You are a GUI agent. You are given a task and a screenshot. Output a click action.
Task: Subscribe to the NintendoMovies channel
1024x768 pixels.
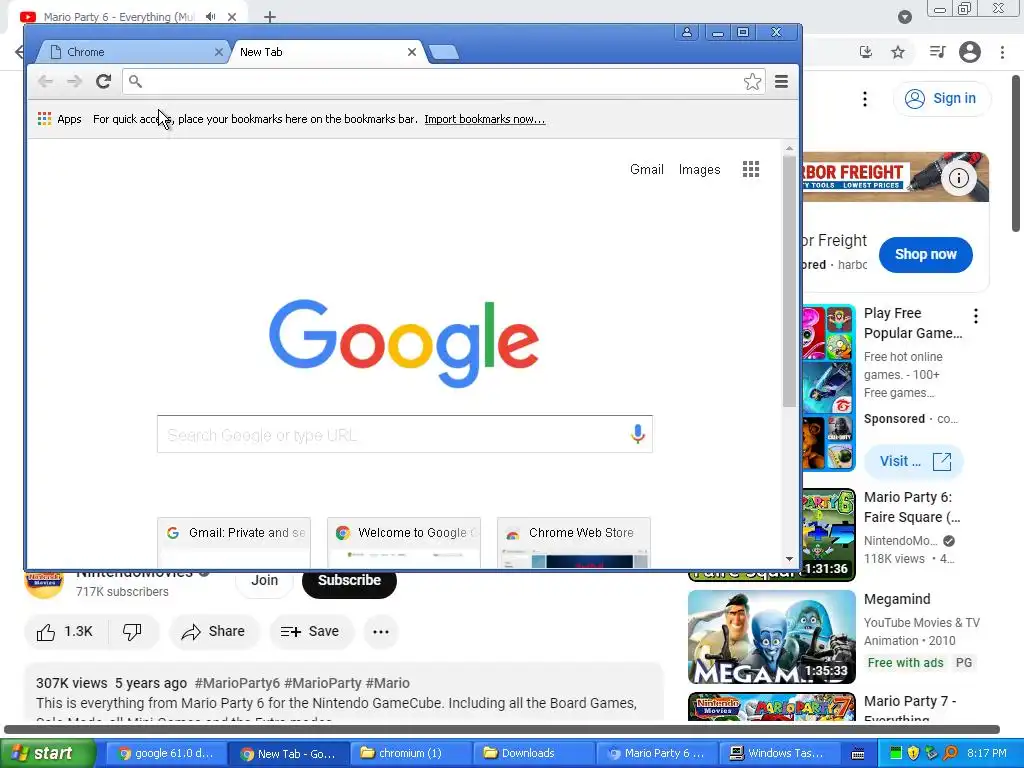(x=349, y=581)
